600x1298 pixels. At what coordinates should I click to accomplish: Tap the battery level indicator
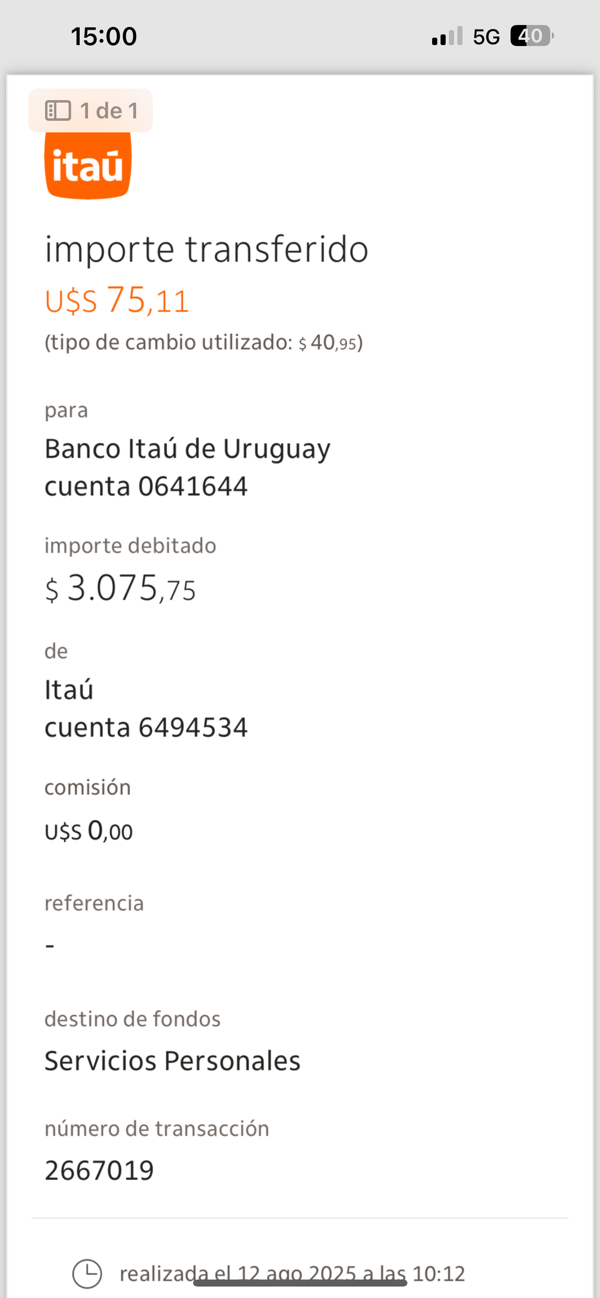[531, 37]
